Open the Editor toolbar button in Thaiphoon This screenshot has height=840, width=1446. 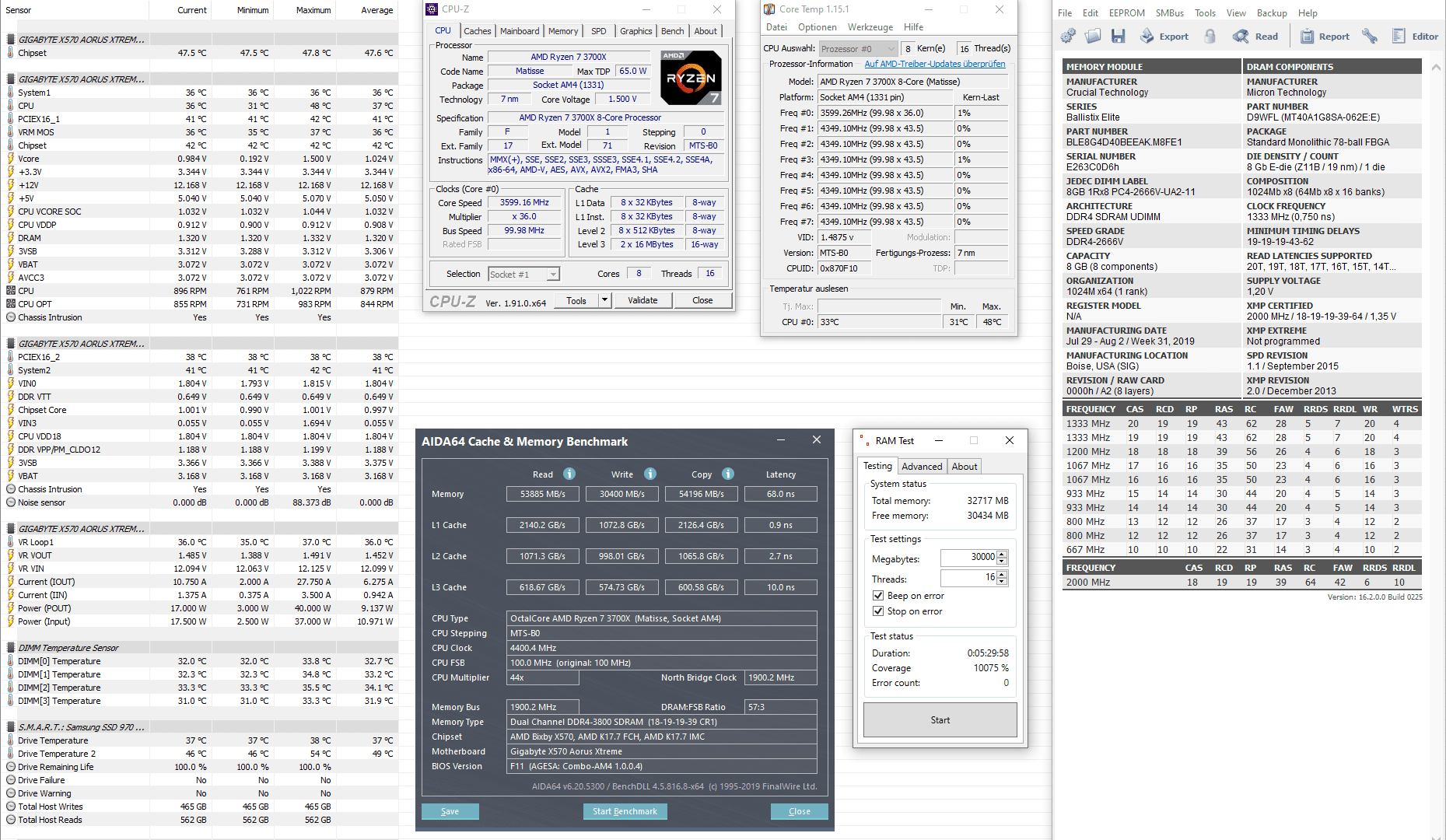coord(1415,36)
